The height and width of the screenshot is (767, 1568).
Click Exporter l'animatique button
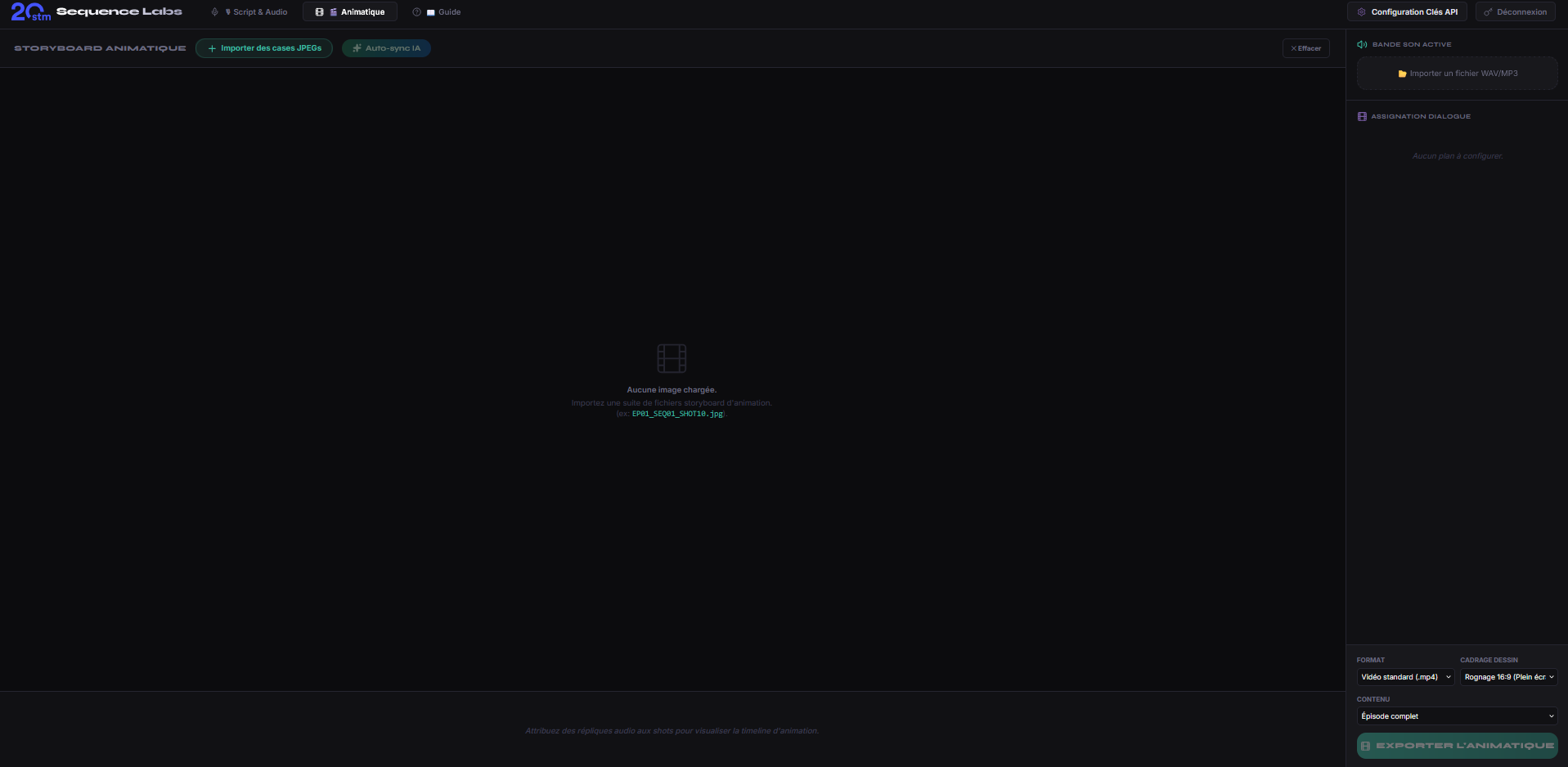pos(1458,746)
